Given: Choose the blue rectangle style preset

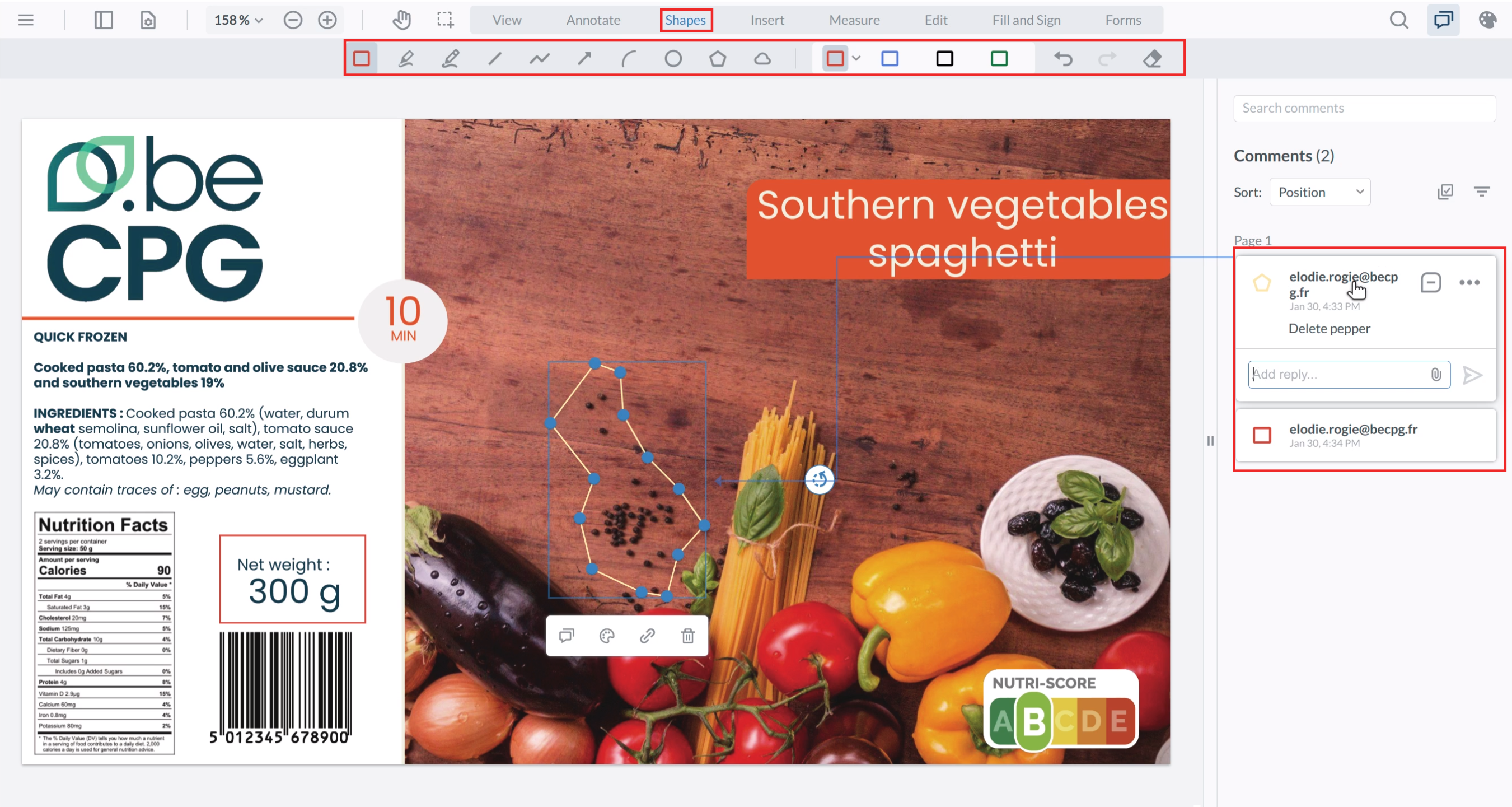Looking at the screenshot, I should point(890,58).
